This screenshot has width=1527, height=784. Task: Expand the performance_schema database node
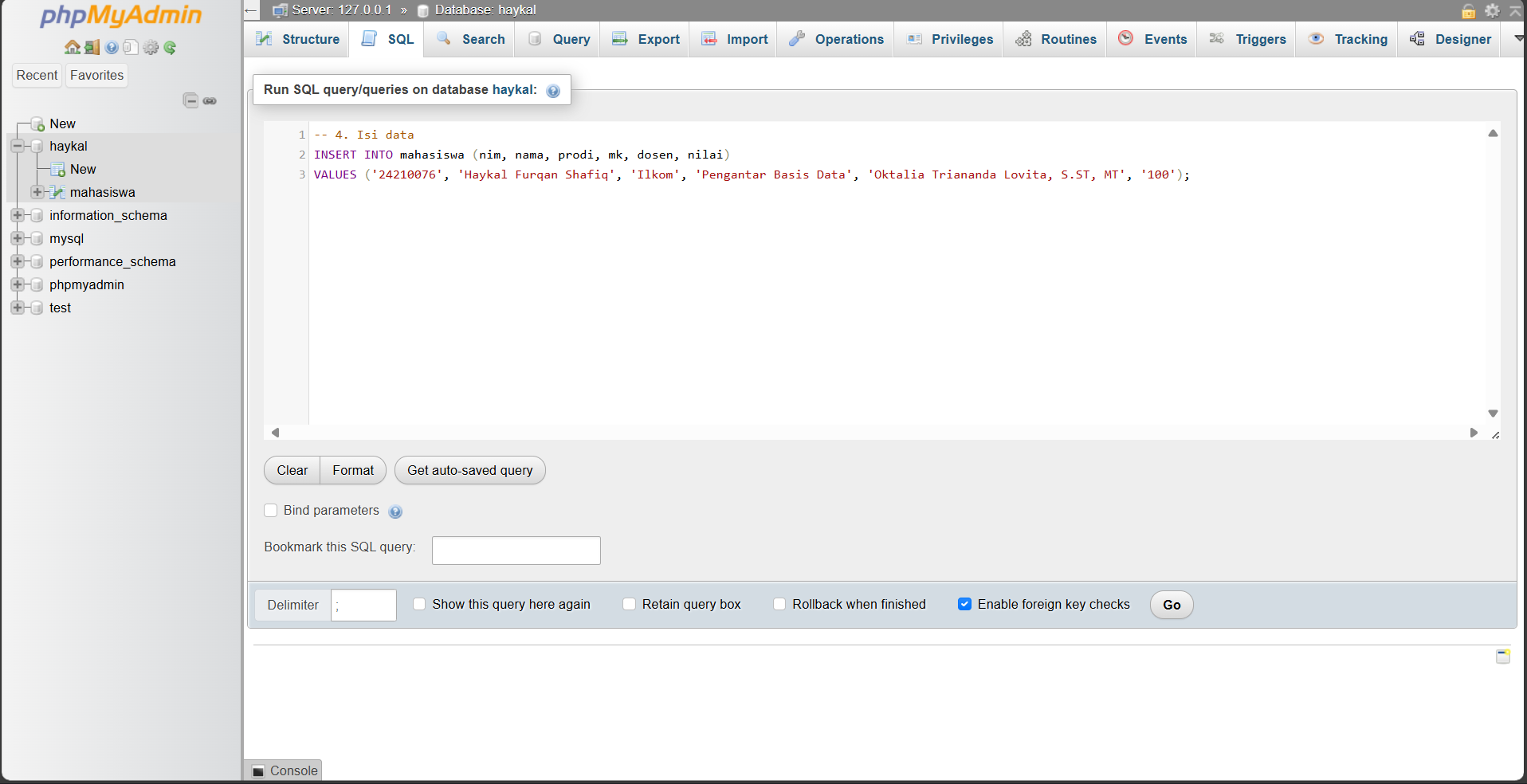(x=18, y=262)
